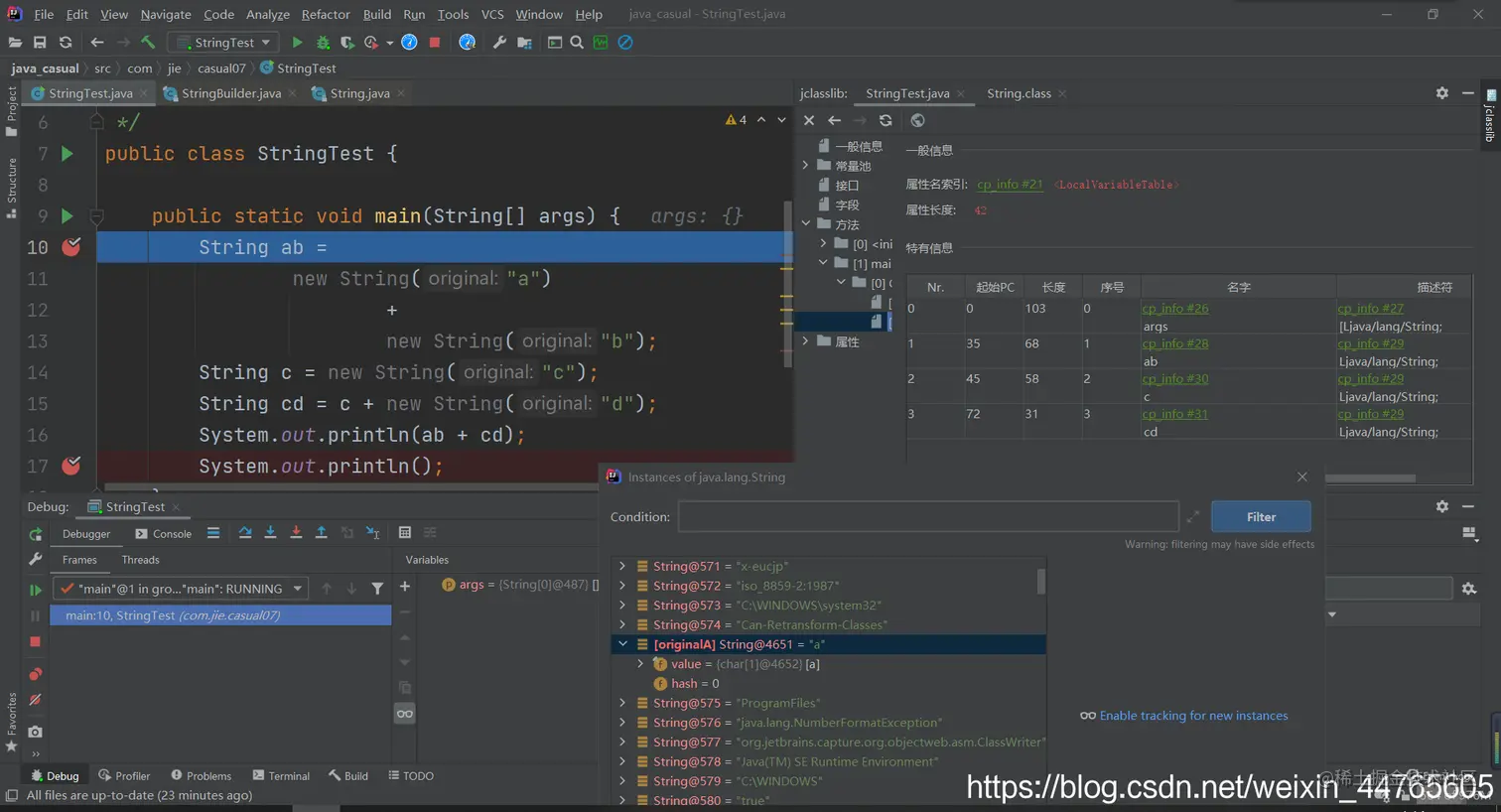Click Run with Coverage shield icon
Image resolution: width=1501 pixels, height=812 pixels.
pos(346,43)
